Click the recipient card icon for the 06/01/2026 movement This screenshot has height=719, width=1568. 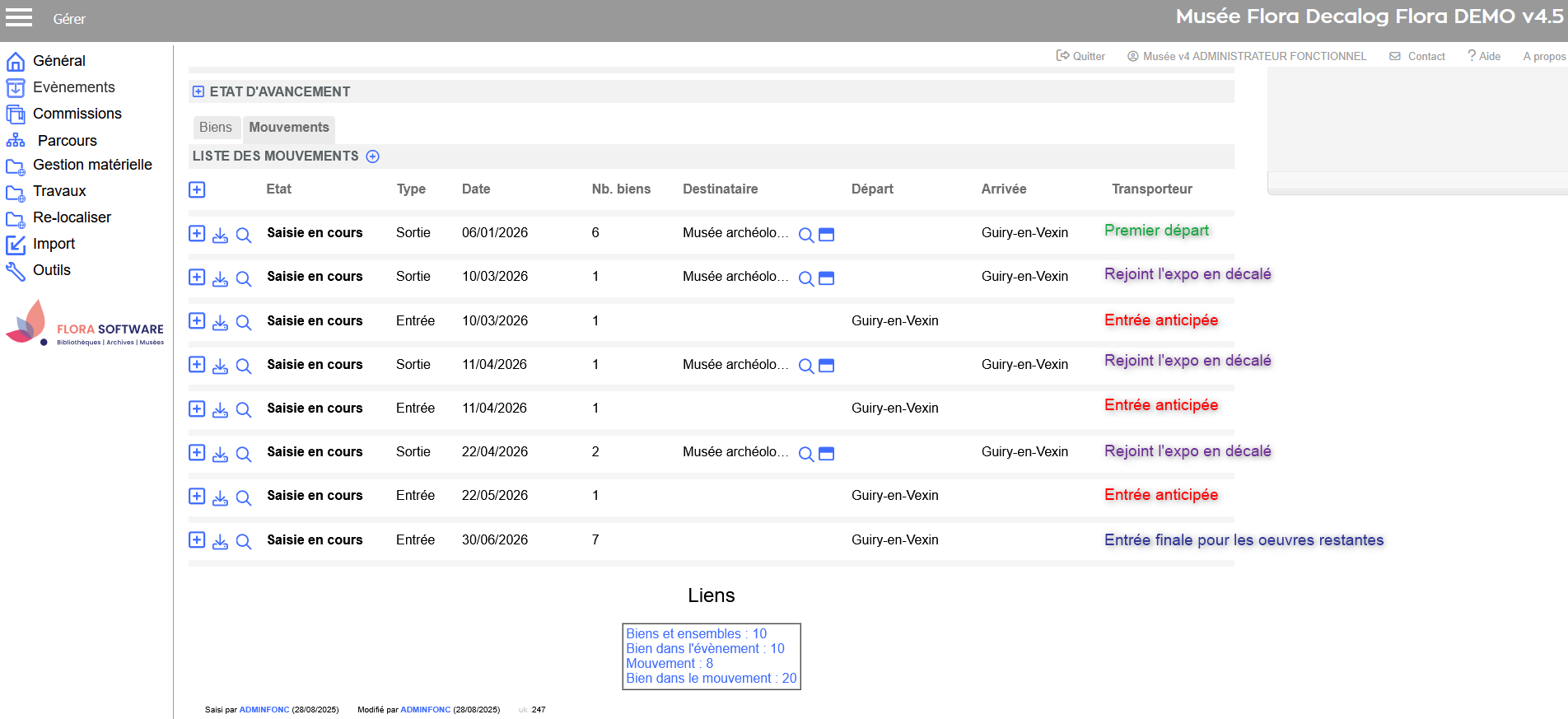point(827,235)
